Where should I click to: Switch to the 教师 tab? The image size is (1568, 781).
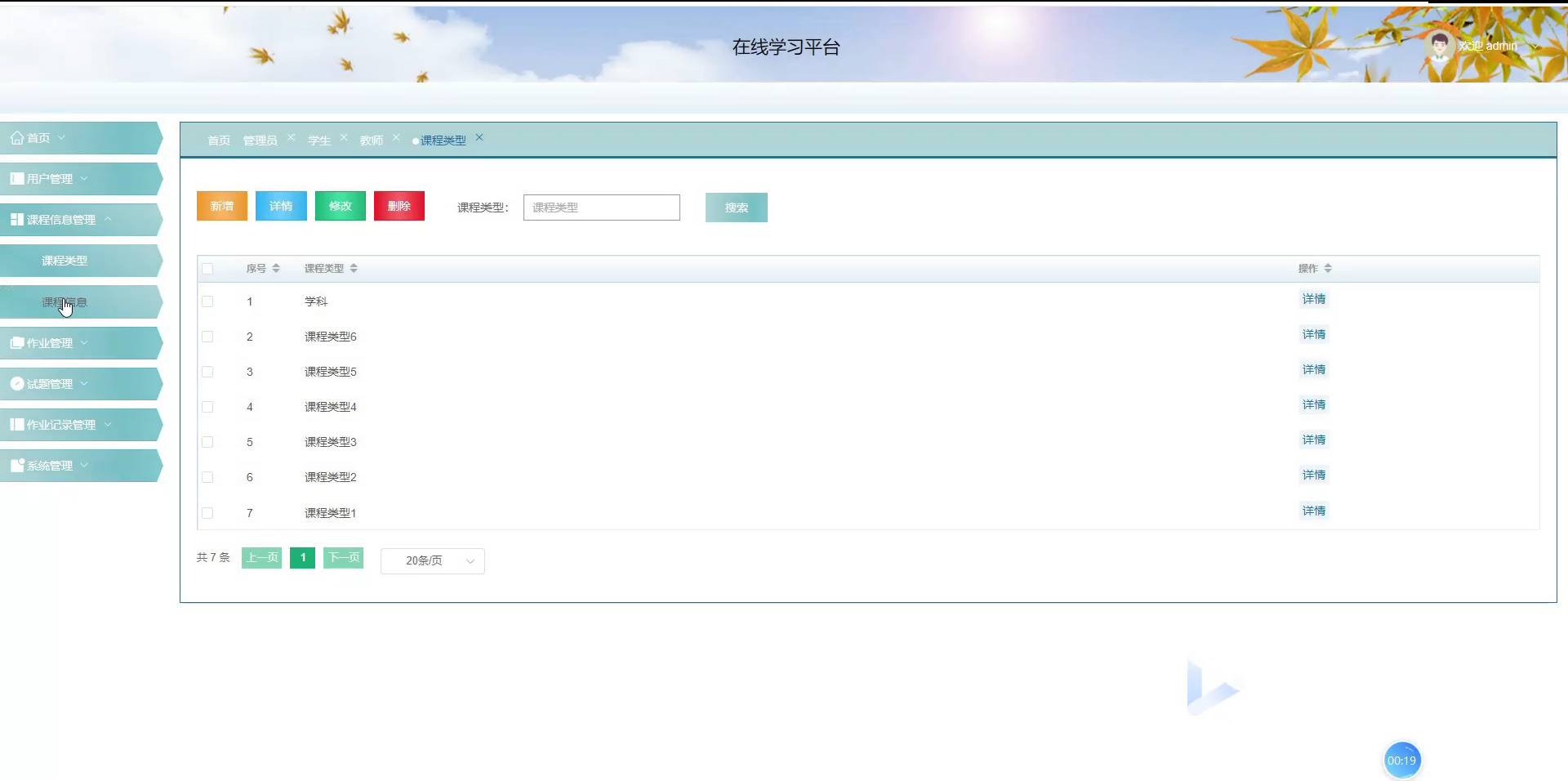point(372,141)
